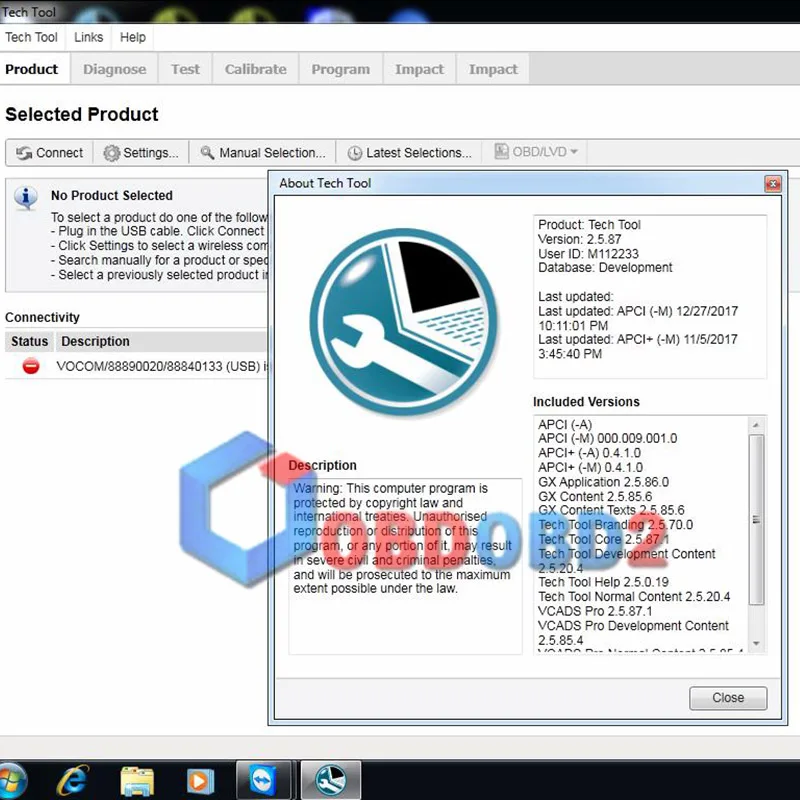
Task: Click the Status column header
Action: pos(30,341)
